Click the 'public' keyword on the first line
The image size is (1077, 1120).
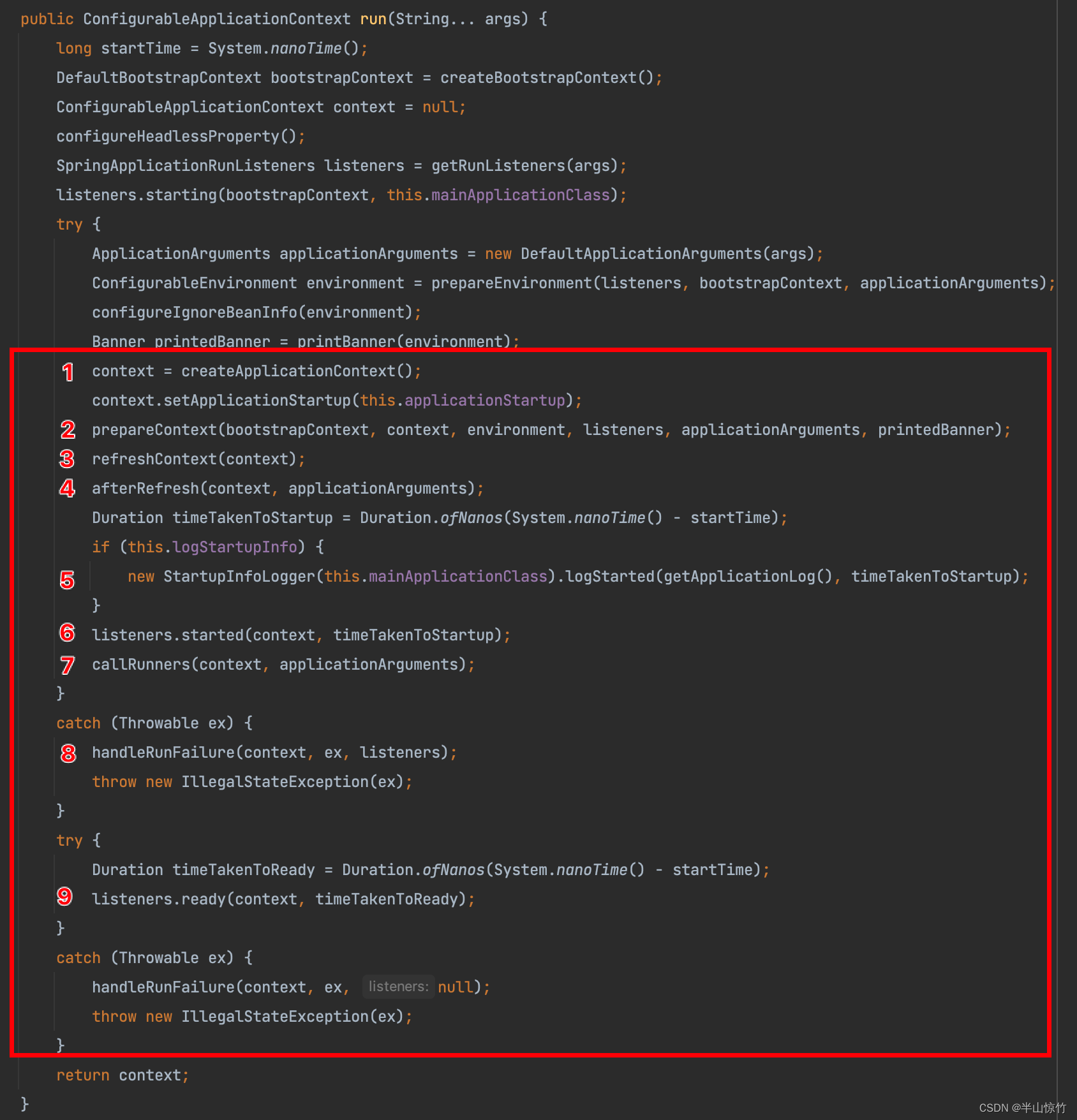click(47, 19)
